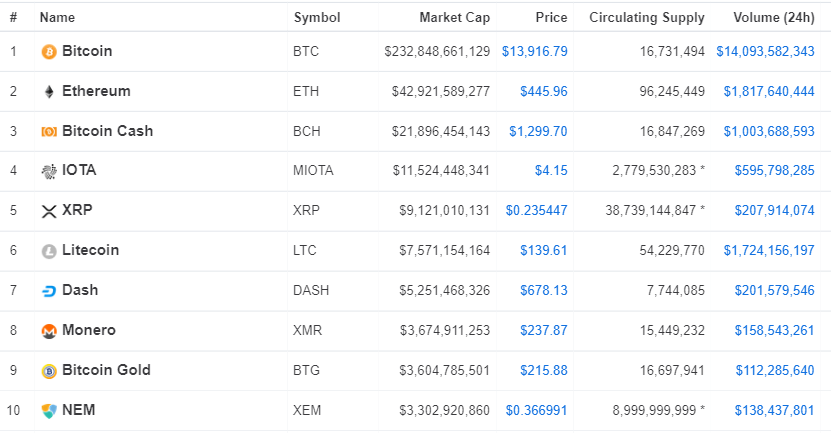The height and width of the screenshot is (433, 831).
Task: Open the Ethereum price link $445.96
Action: point(543,91)
